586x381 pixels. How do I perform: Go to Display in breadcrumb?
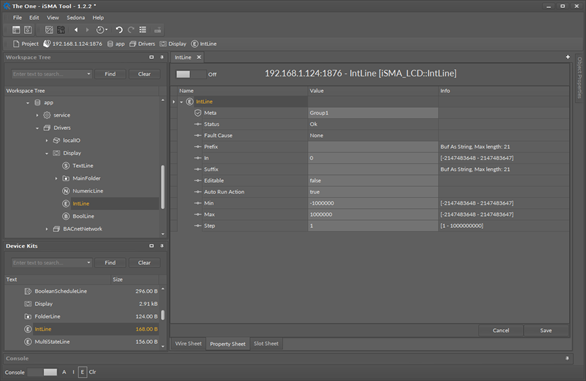[x=173, y=44]
